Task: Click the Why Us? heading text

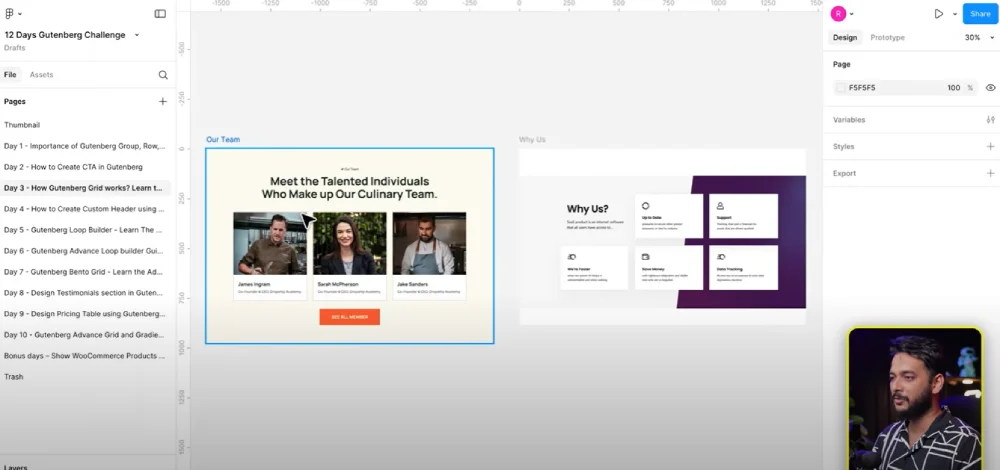Action: tap(587, 209)
